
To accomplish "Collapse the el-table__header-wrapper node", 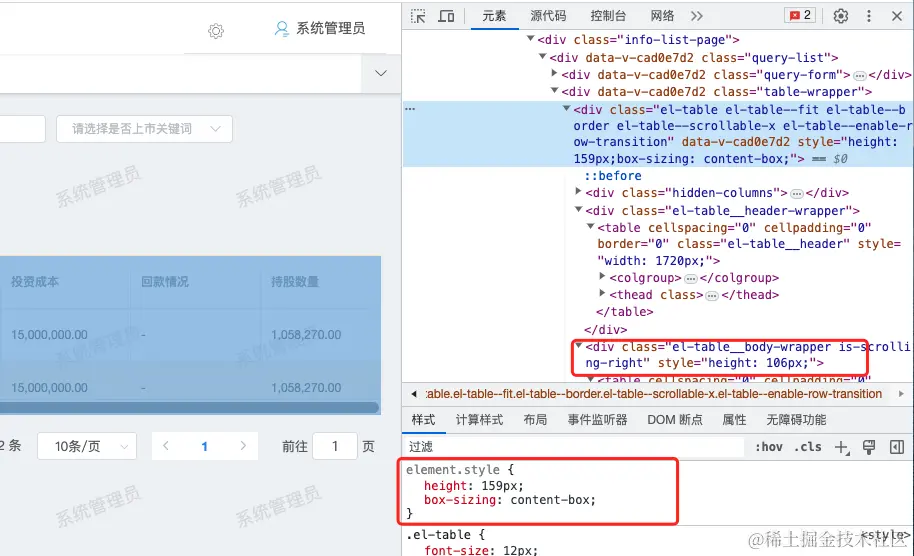I will click(x=579, y=209).
